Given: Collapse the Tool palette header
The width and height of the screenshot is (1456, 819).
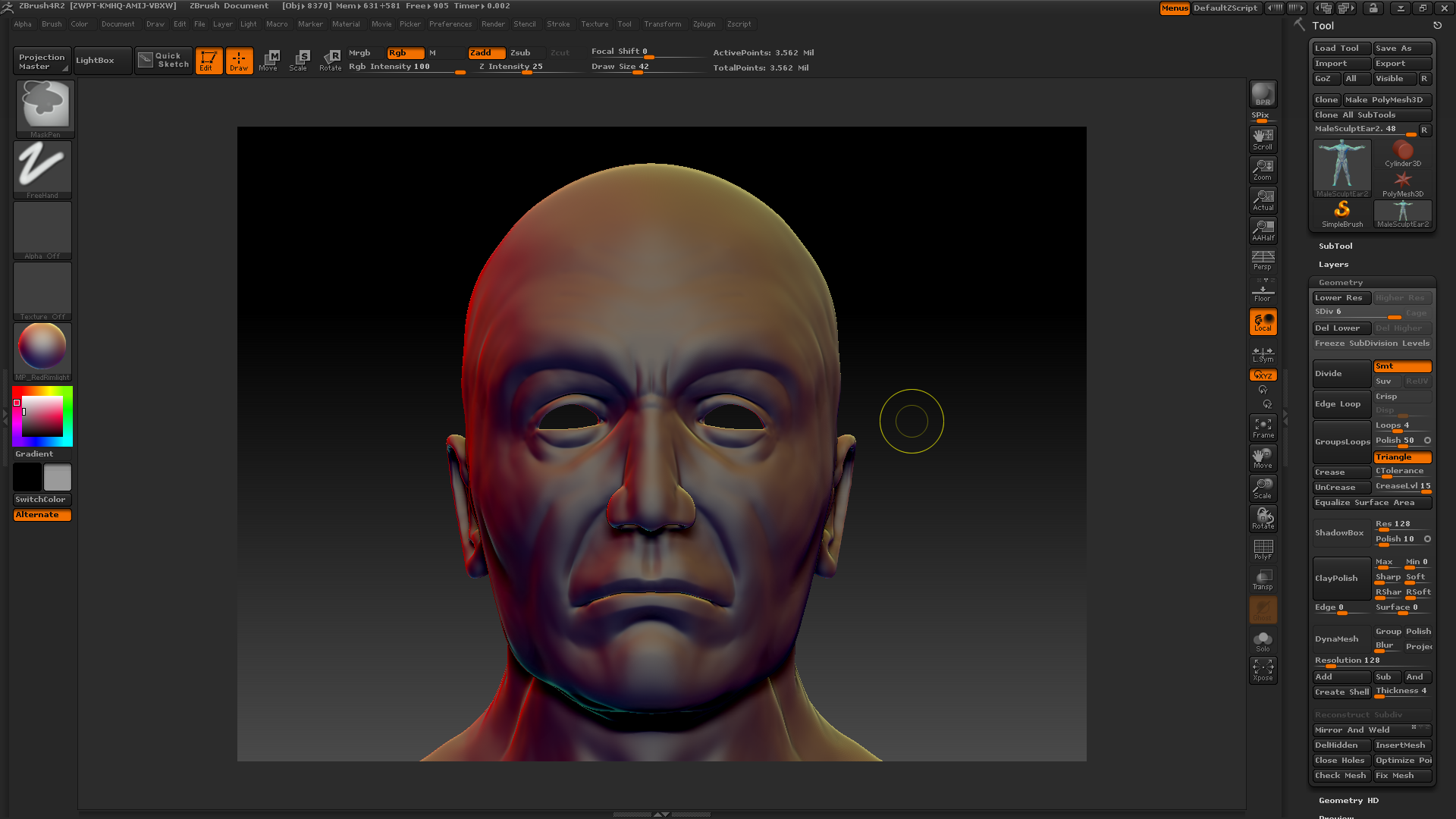Looking at the screenshot, I should coord(1323,26).
